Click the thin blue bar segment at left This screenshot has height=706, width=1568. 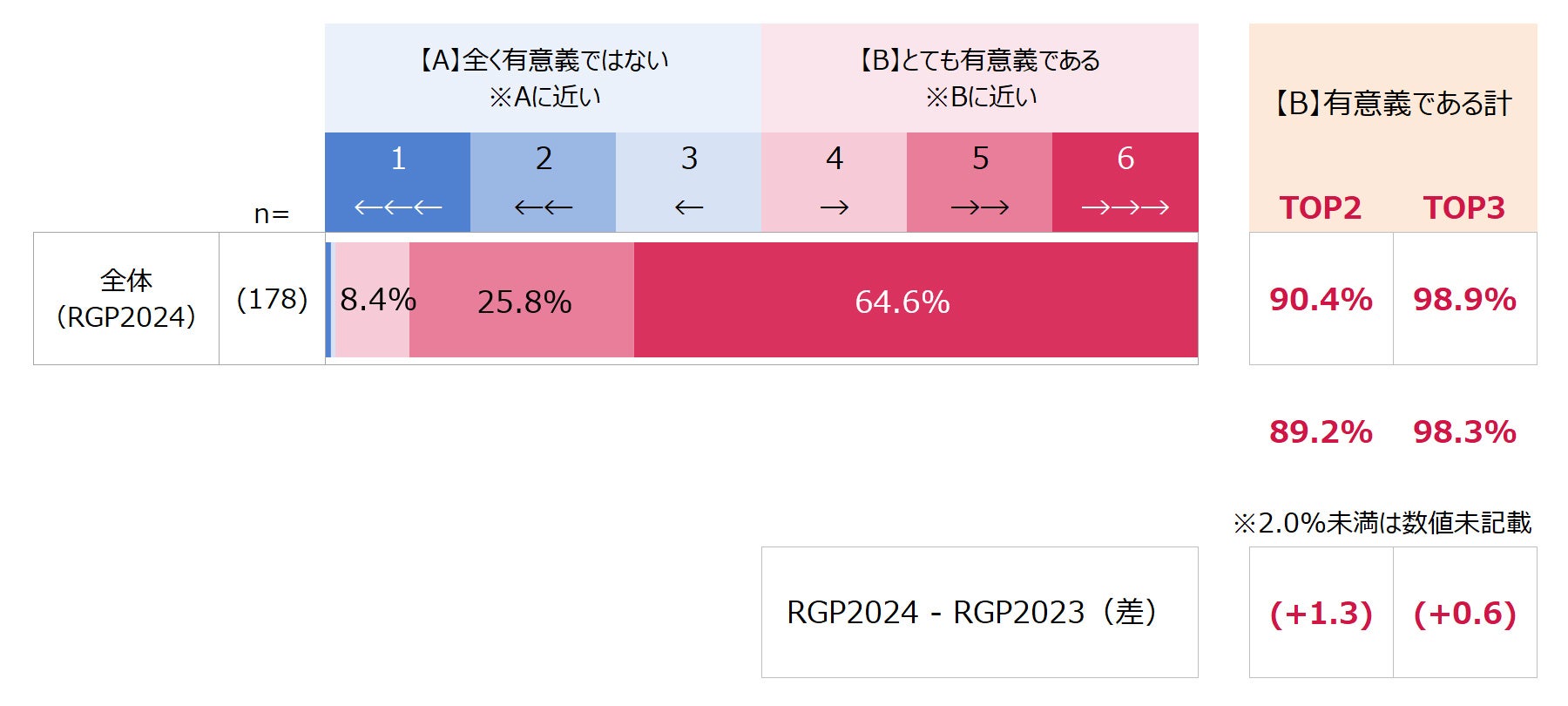(328, 300)
